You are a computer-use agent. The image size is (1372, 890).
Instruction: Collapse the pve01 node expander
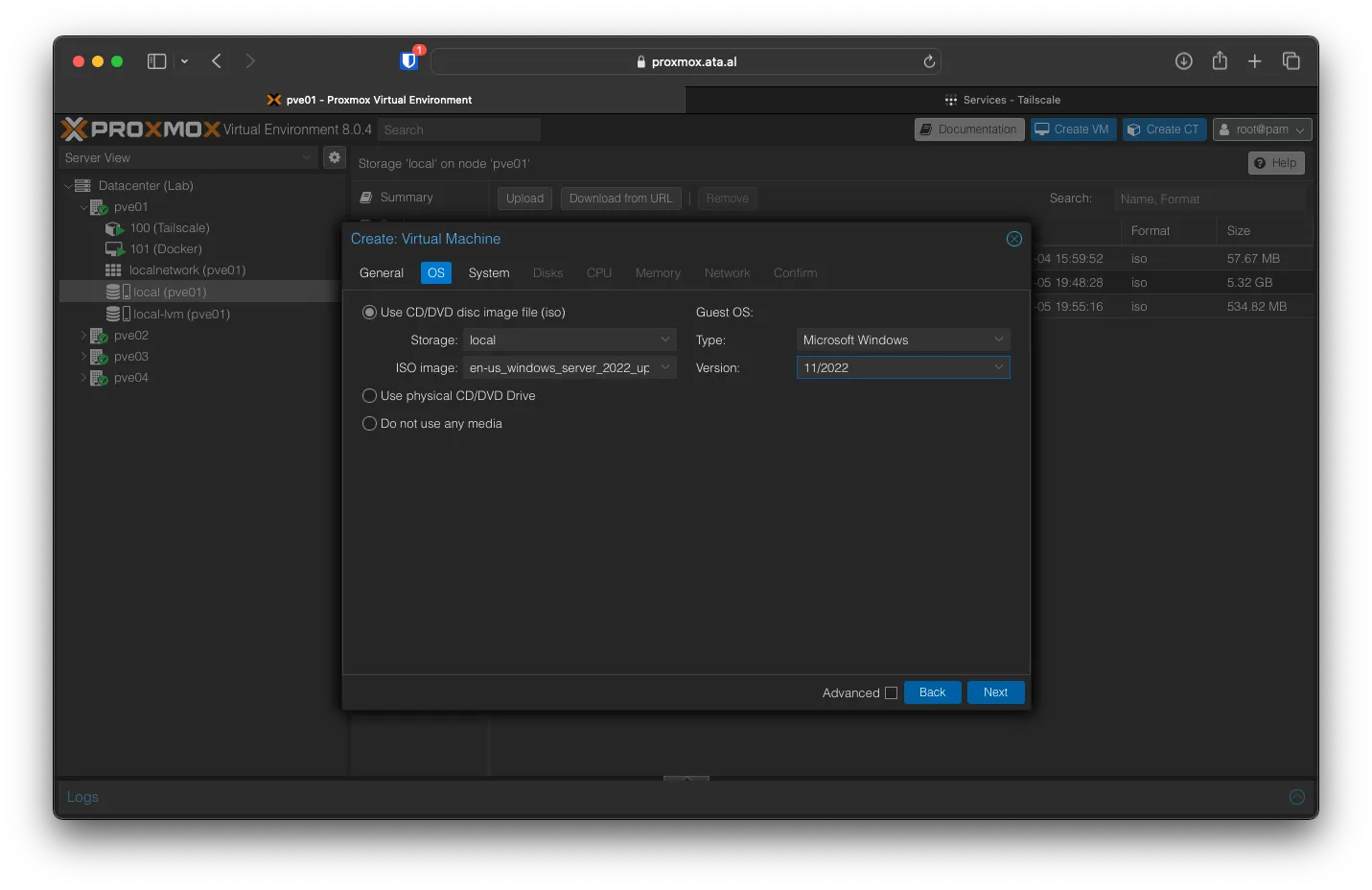83,207
